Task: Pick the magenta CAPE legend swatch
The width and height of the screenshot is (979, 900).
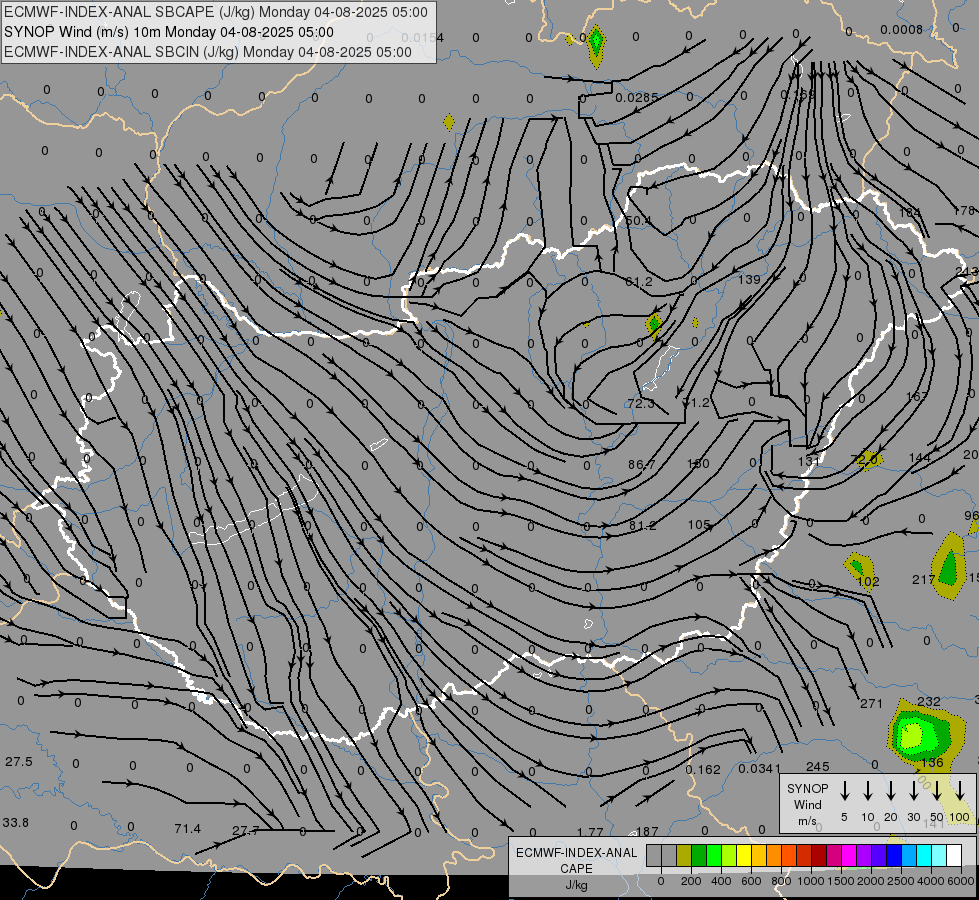Action: click(x=849, y=856)
